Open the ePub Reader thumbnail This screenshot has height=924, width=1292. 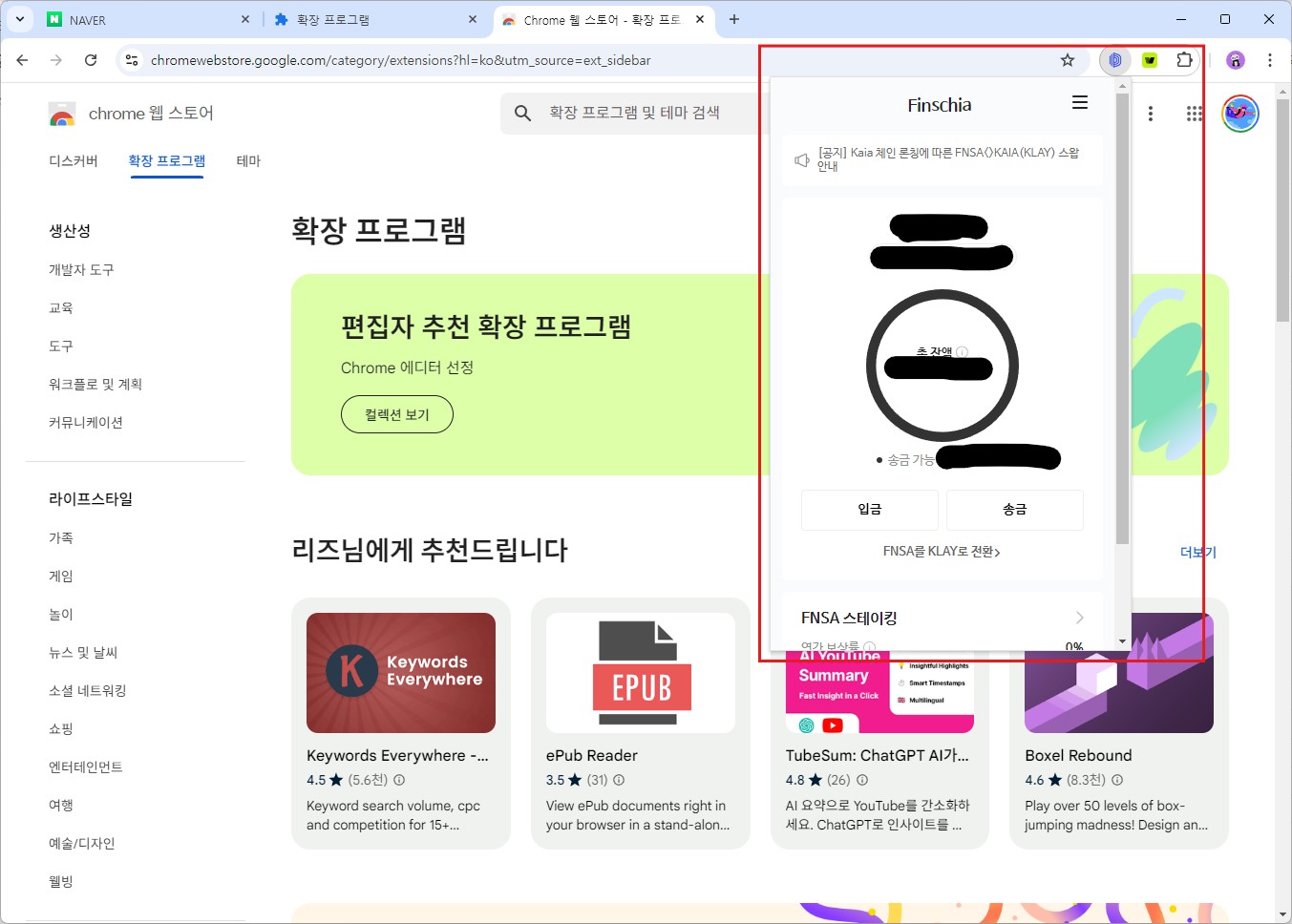pos(641,673)
